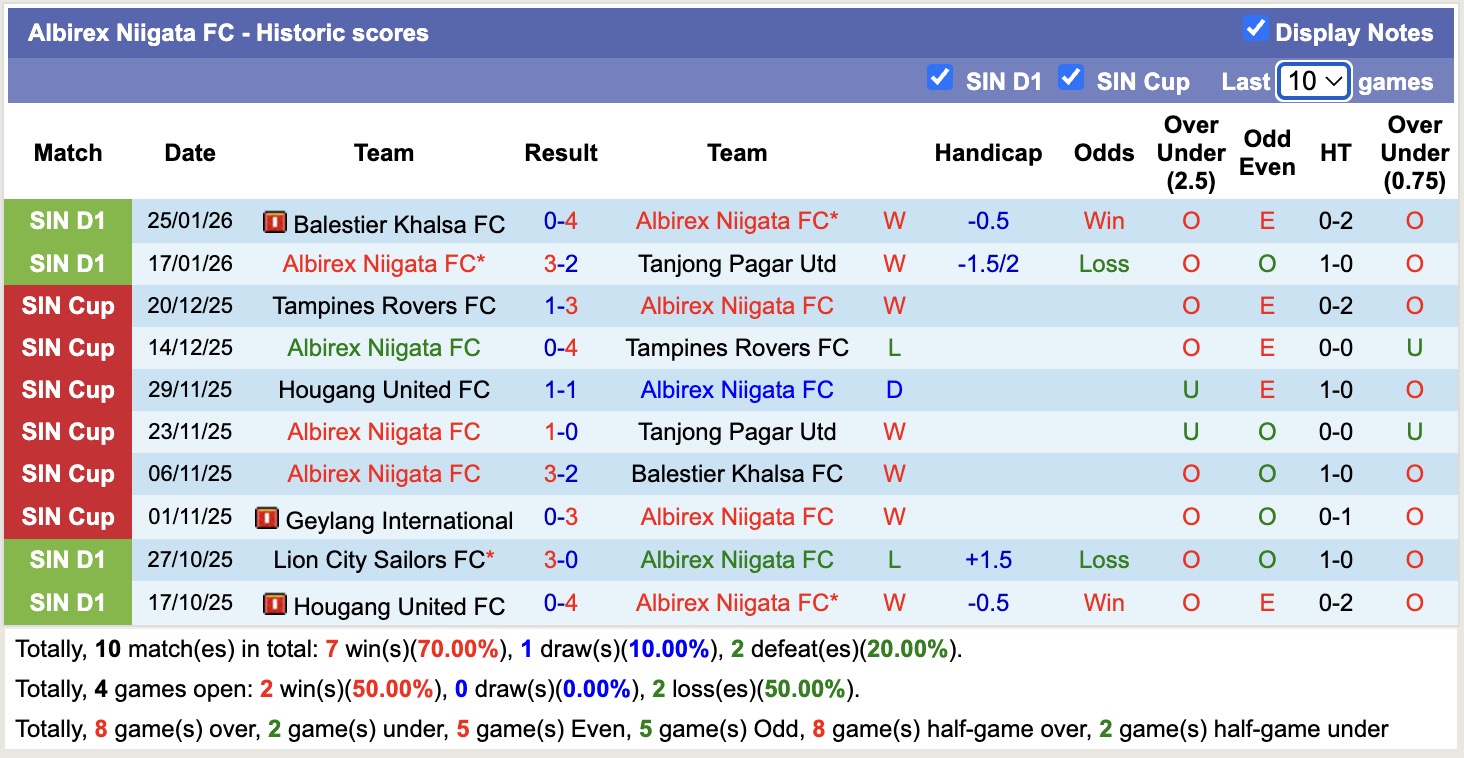Click red card icon beside Balestier Khalsa FC
Screen dimensions: 1464x758
(x=274, y=222)
